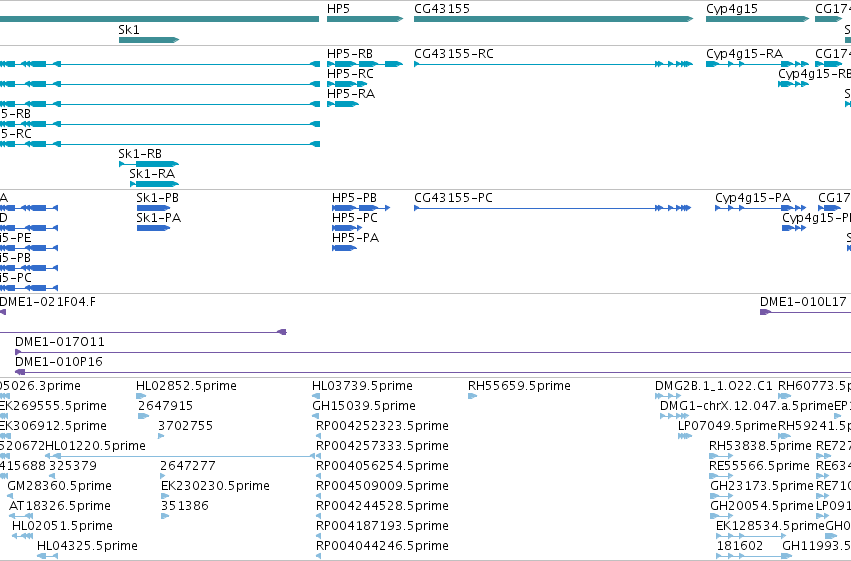The height and width of the screenshot is (561, 851).
Task: Click the LP07049.5prime EST feature
Action: click(685, 436)
